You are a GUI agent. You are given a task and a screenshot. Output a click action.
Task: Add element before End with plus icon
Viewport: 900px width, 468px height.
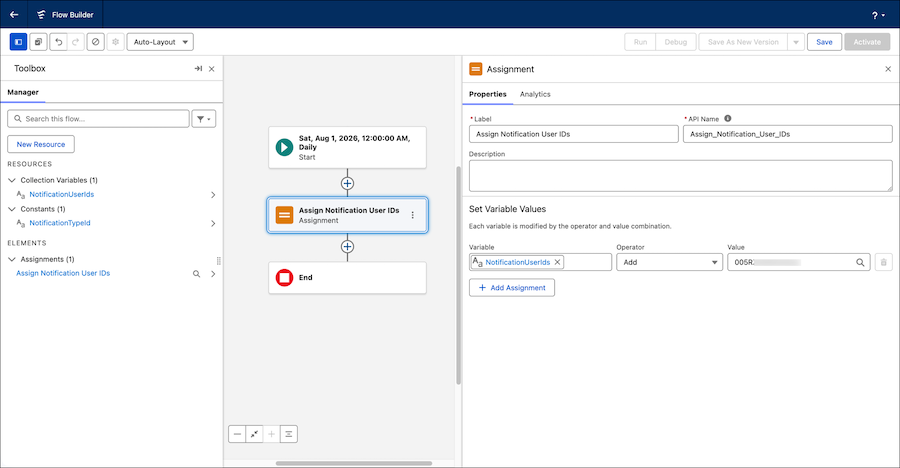click(347, 246)
